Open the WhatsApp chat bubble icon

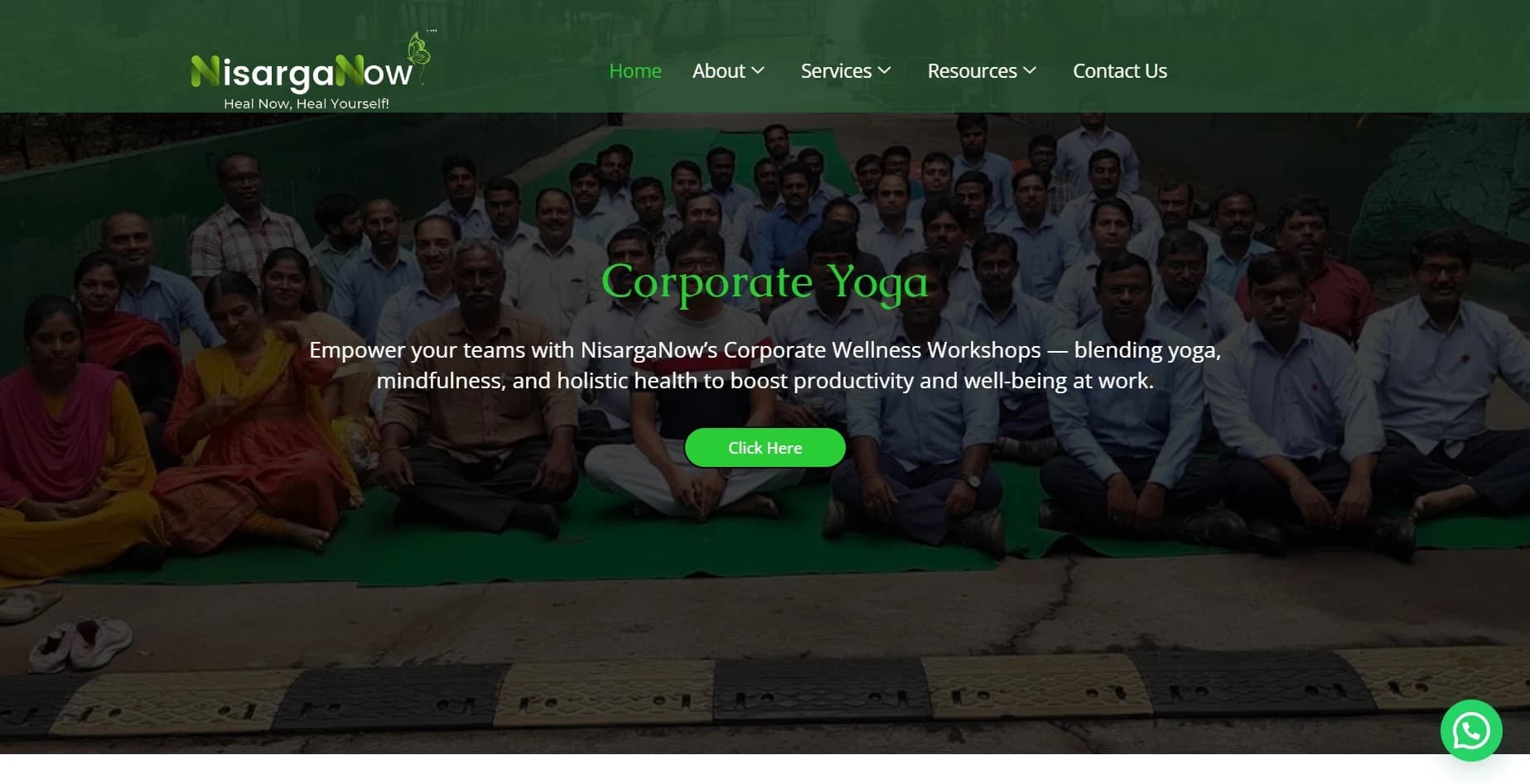(x=1471, y=731)
